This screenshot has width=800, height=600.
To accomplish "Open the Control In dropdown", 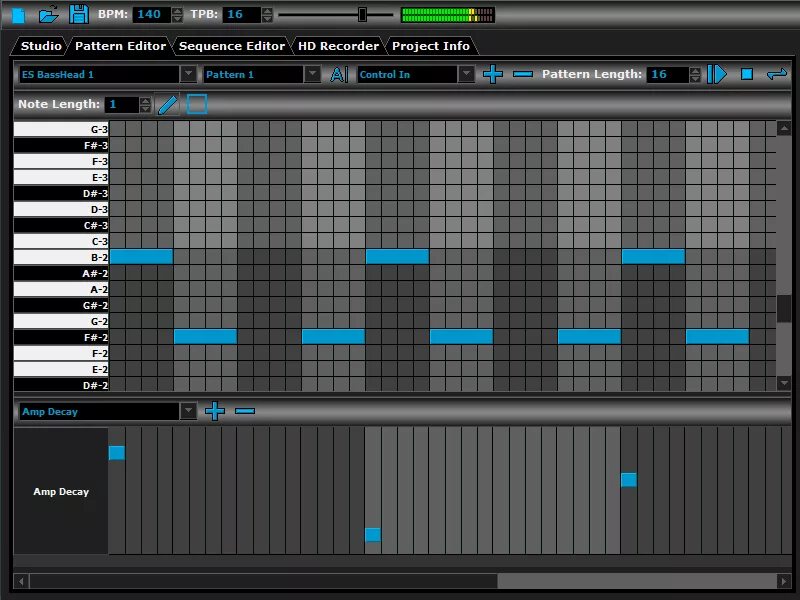I will [466, 74].
